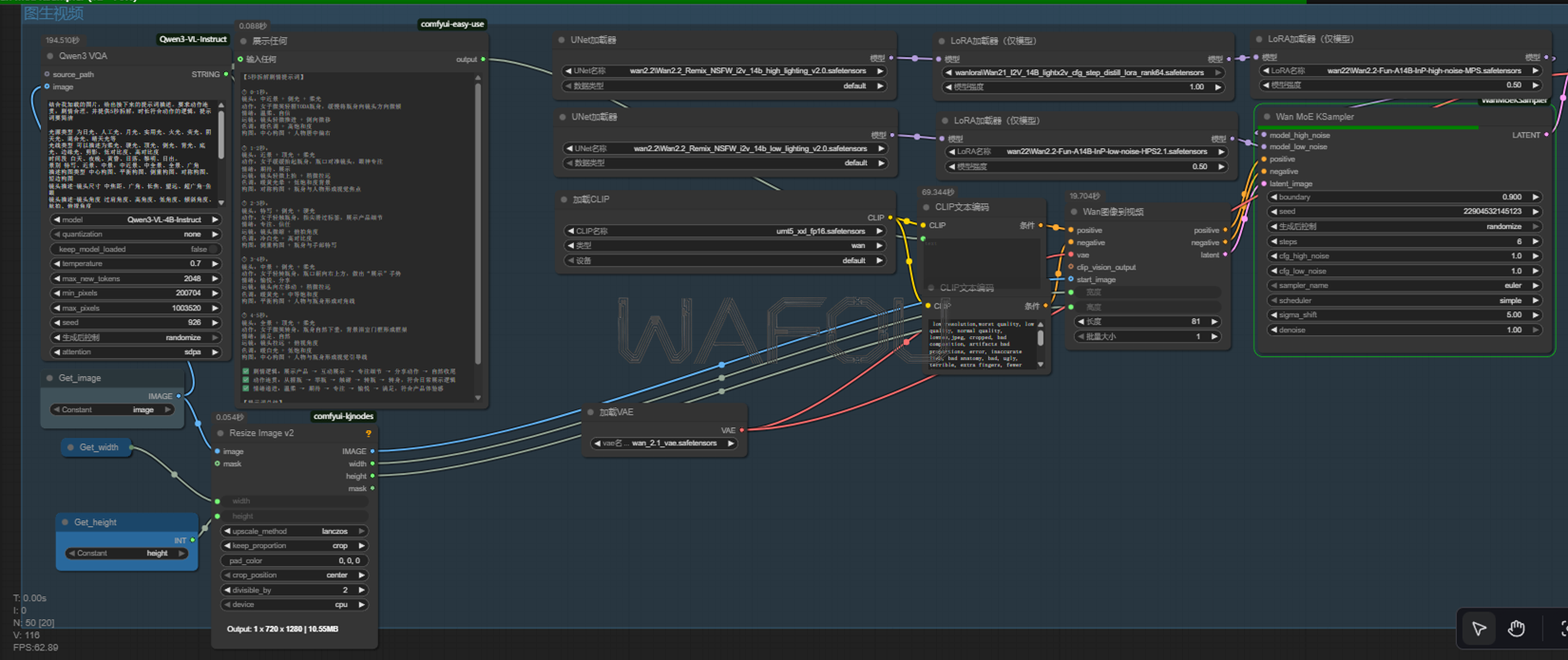The width and height of the screenshot is (1568, 660).
Task: Increment the steps value arrow in KSampler
Action: 1536,241
